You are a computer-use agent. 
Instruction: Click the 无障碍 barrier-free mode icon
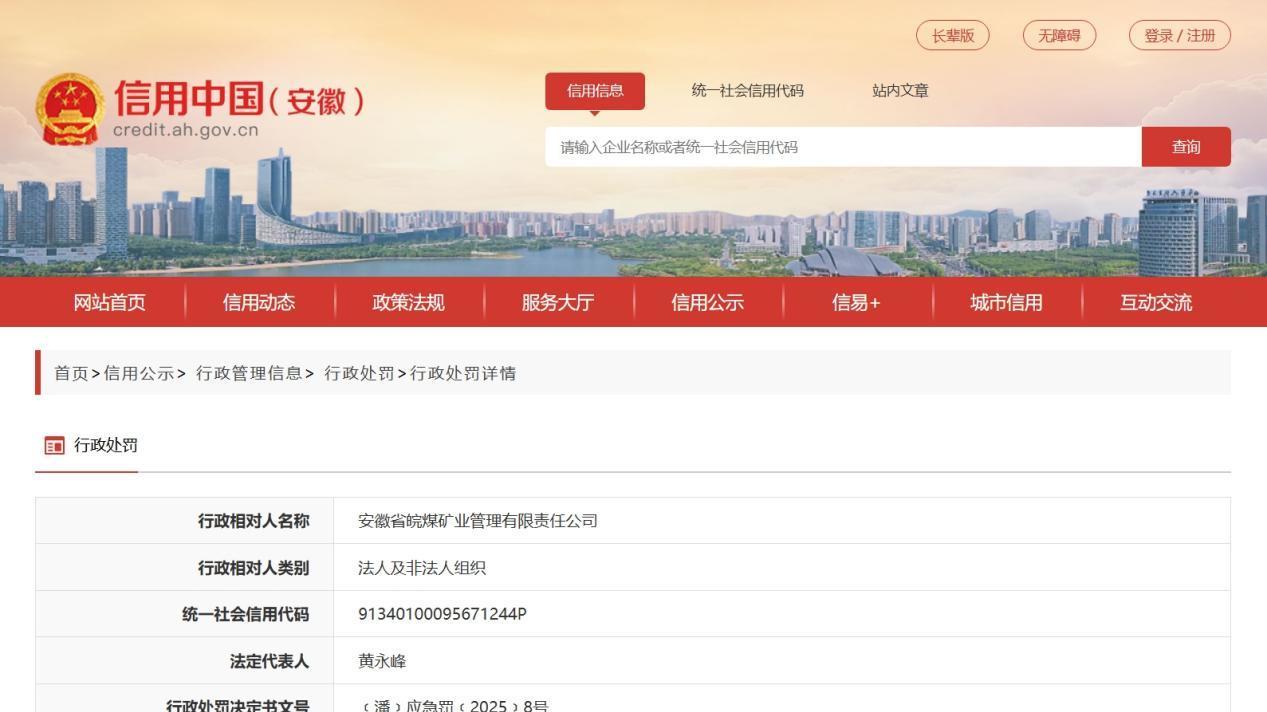tap(1059, 35)
